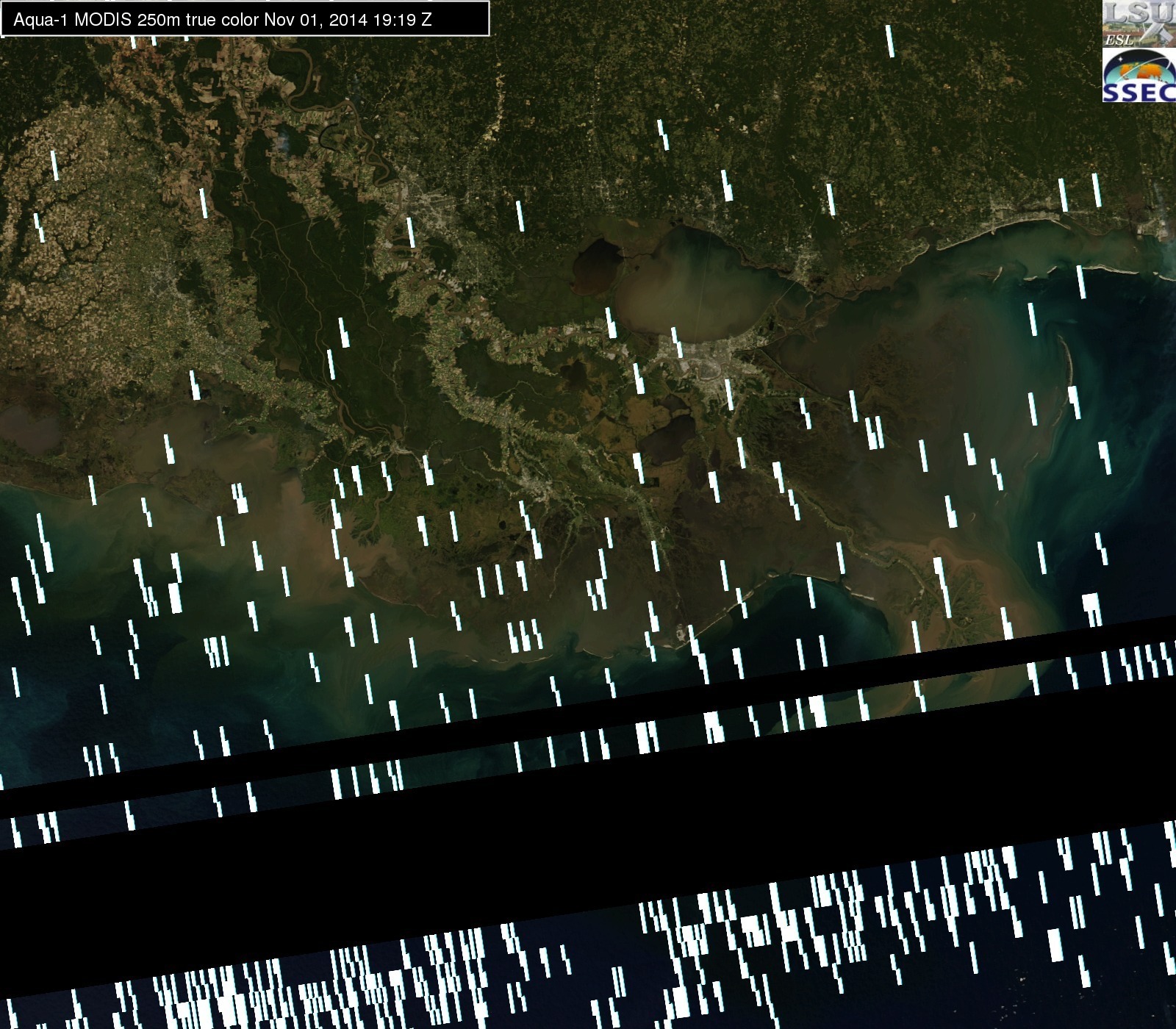1176x1029 pixels.
Task: Click isolated white dropout stripe near top
Action: pyautogui.click(x=890, y=41)
